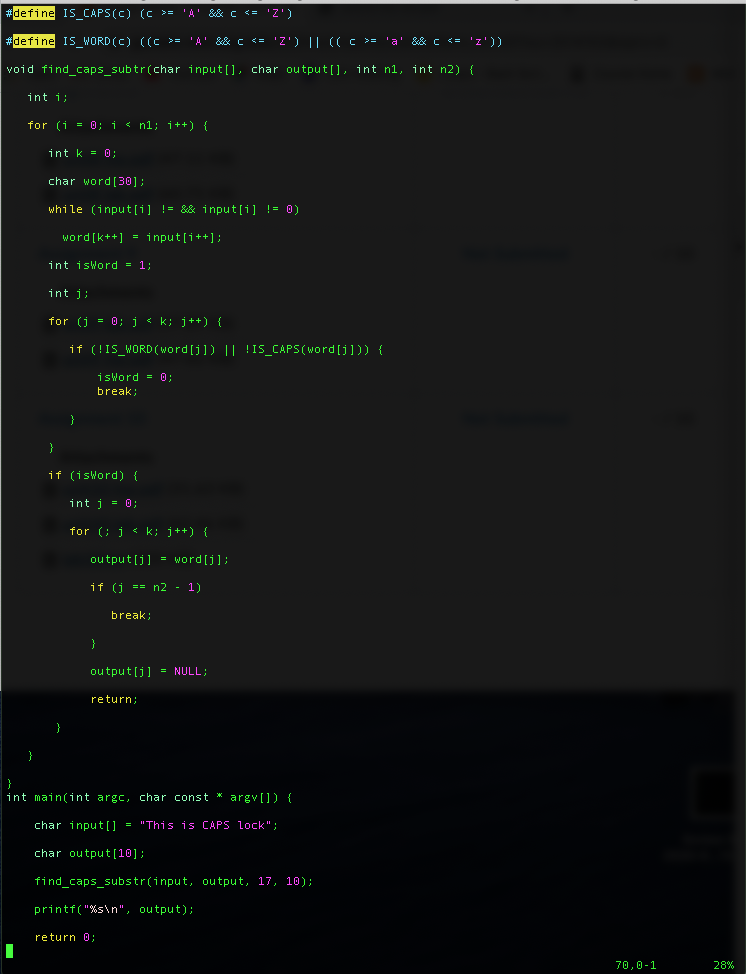Viewport: 746px width, 974px height.
Task: Click the green cursor block at bottom left
Action: pos(9,951)
